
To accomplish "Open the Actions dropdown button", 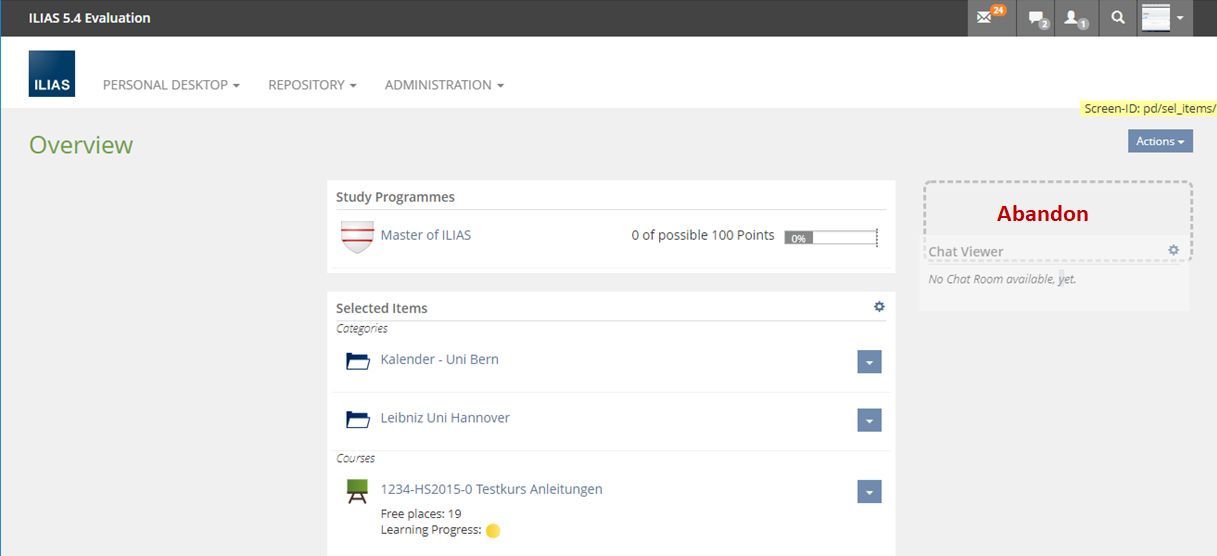I will [1160, 141].
